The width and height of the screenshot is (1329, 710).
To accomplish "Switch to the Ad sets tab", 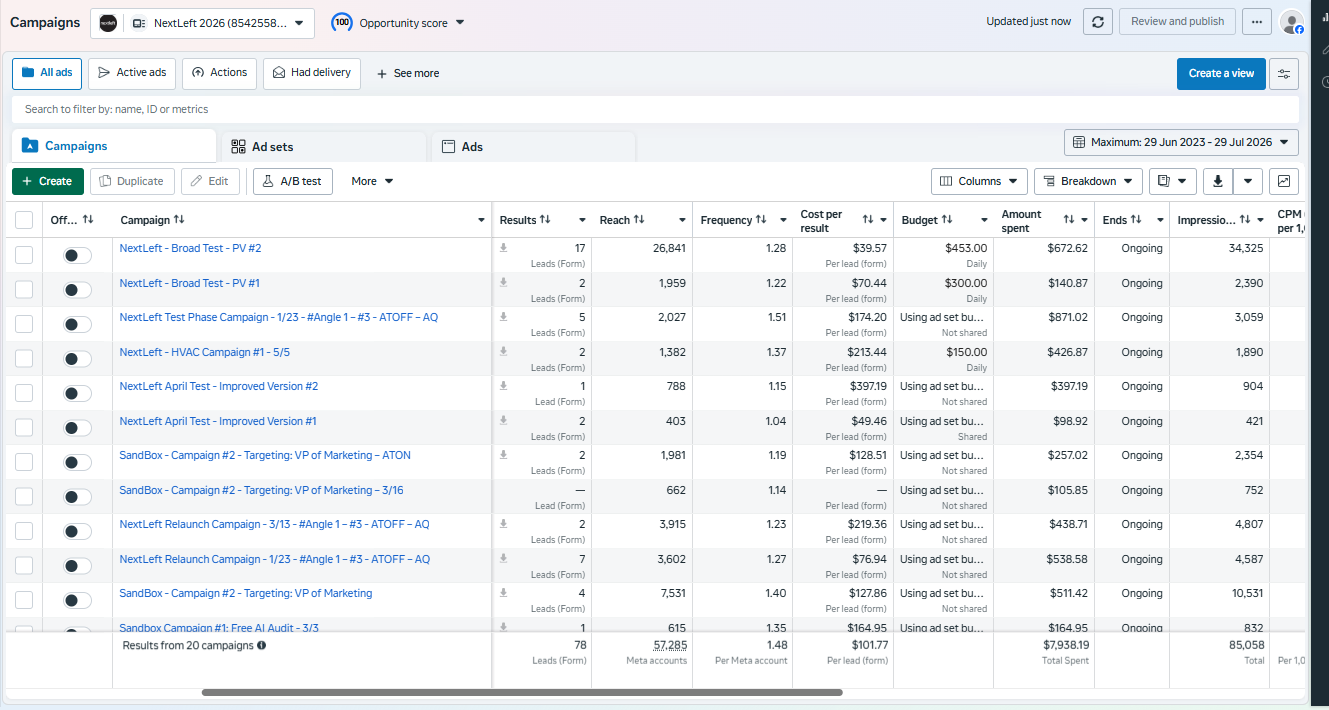I will click(322, 147).
